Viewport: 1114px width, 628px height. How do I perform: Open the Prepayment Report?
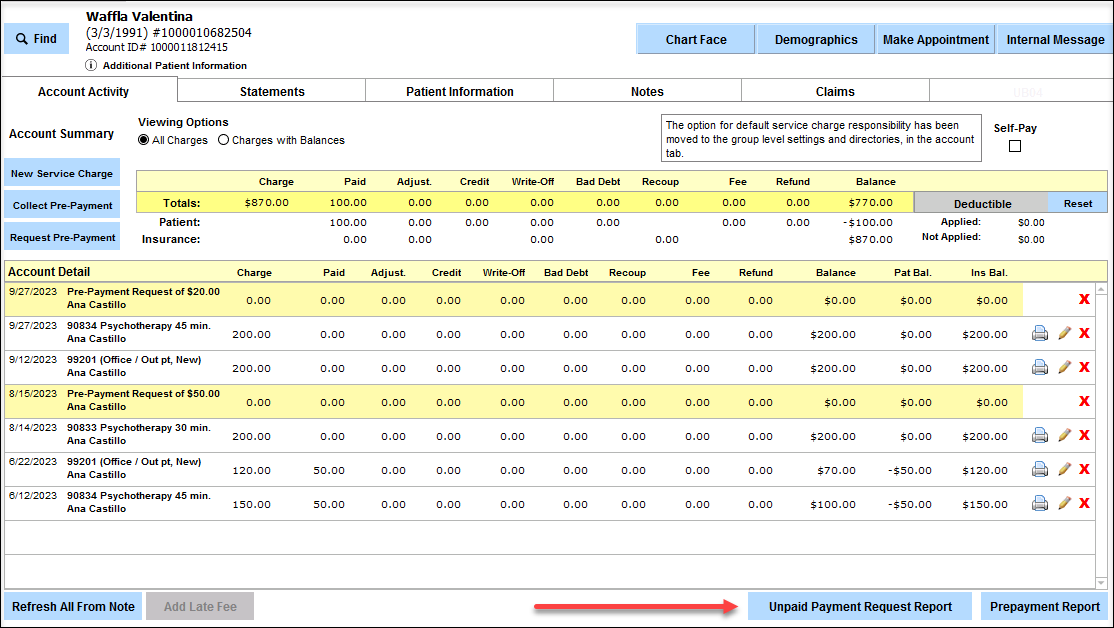tap(1044, 606)
